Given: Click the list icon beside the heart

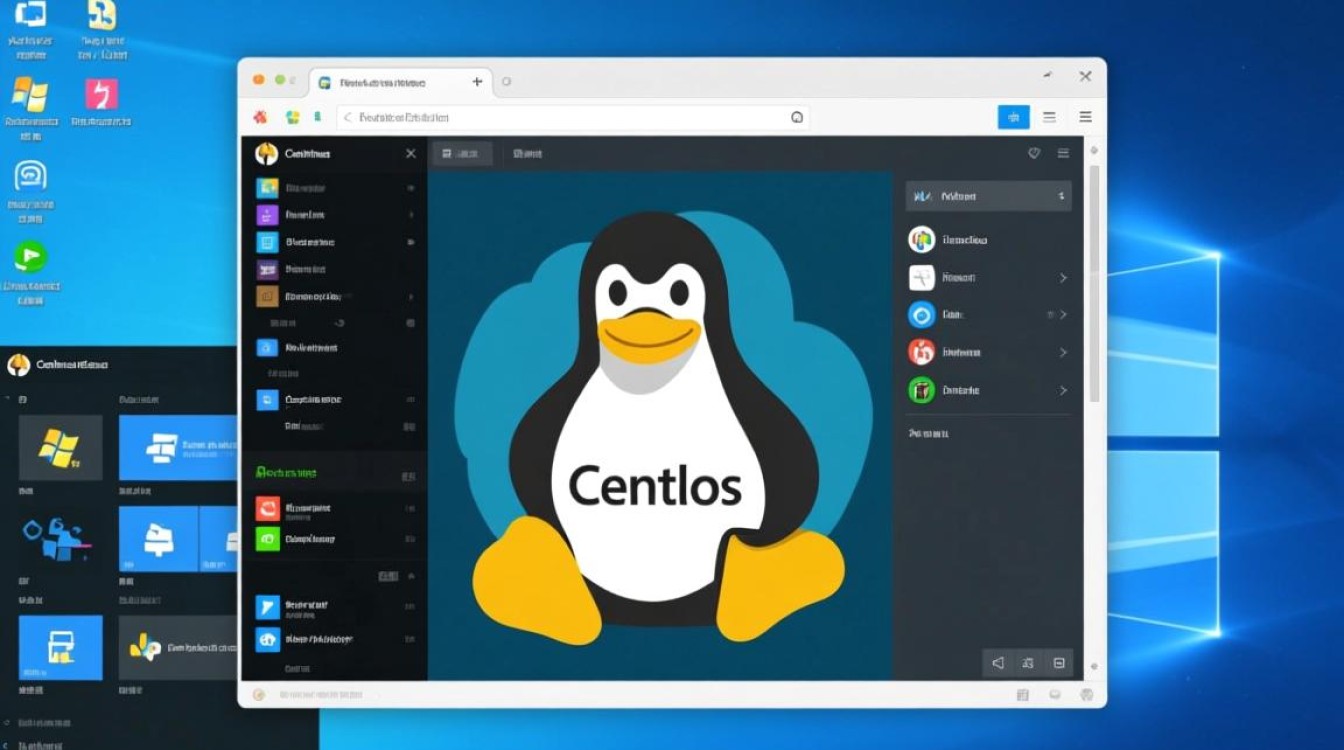Looking at the screenshot, I should (1063, 153).
